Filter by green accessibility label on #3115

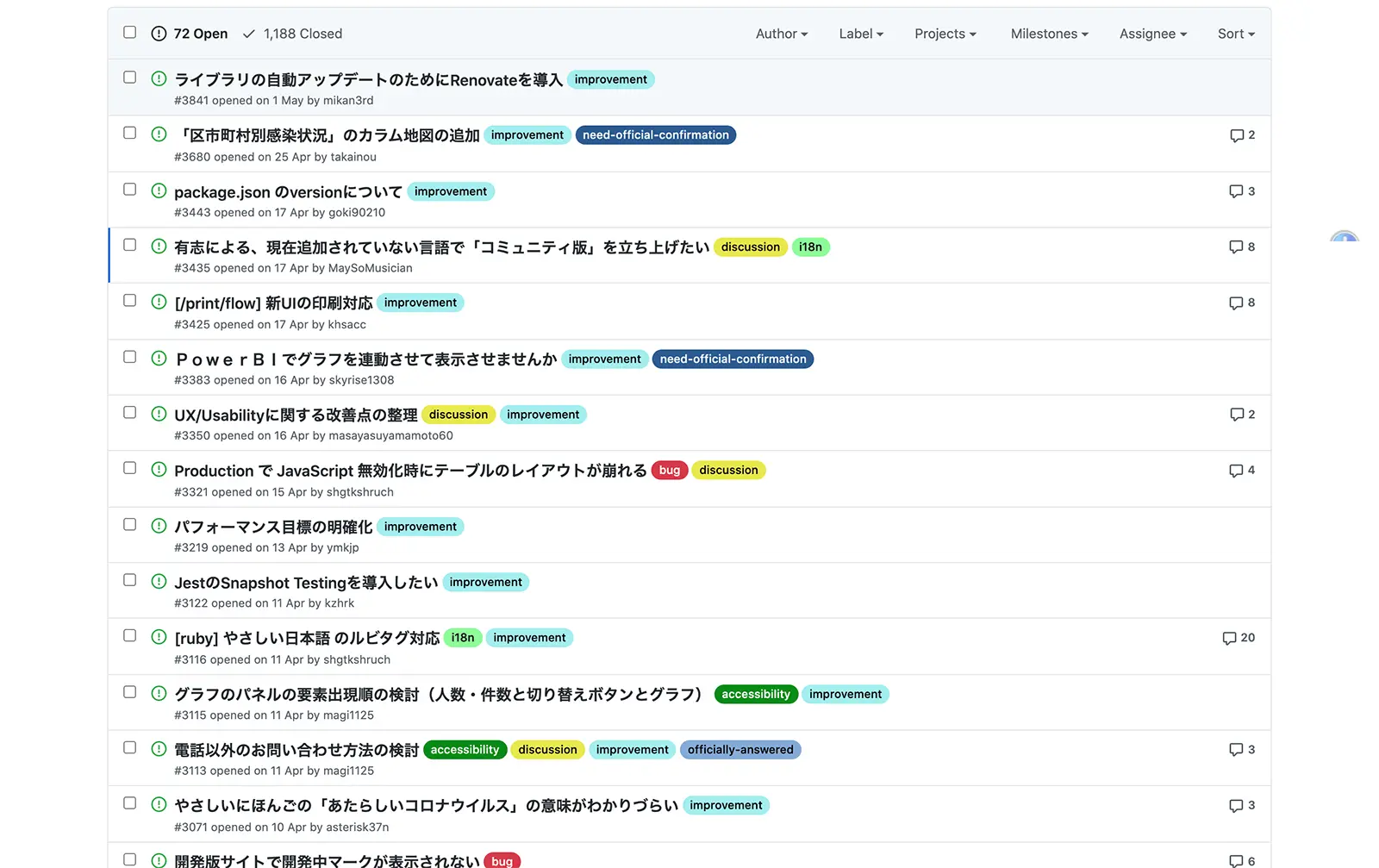(756, 694)
